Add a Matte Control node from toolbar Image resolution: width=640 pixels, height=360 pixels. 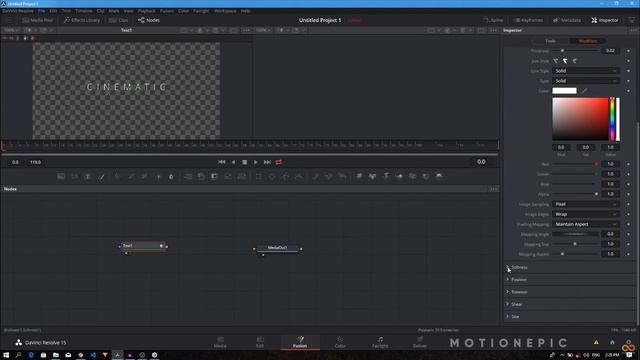(x=214, y=176)
